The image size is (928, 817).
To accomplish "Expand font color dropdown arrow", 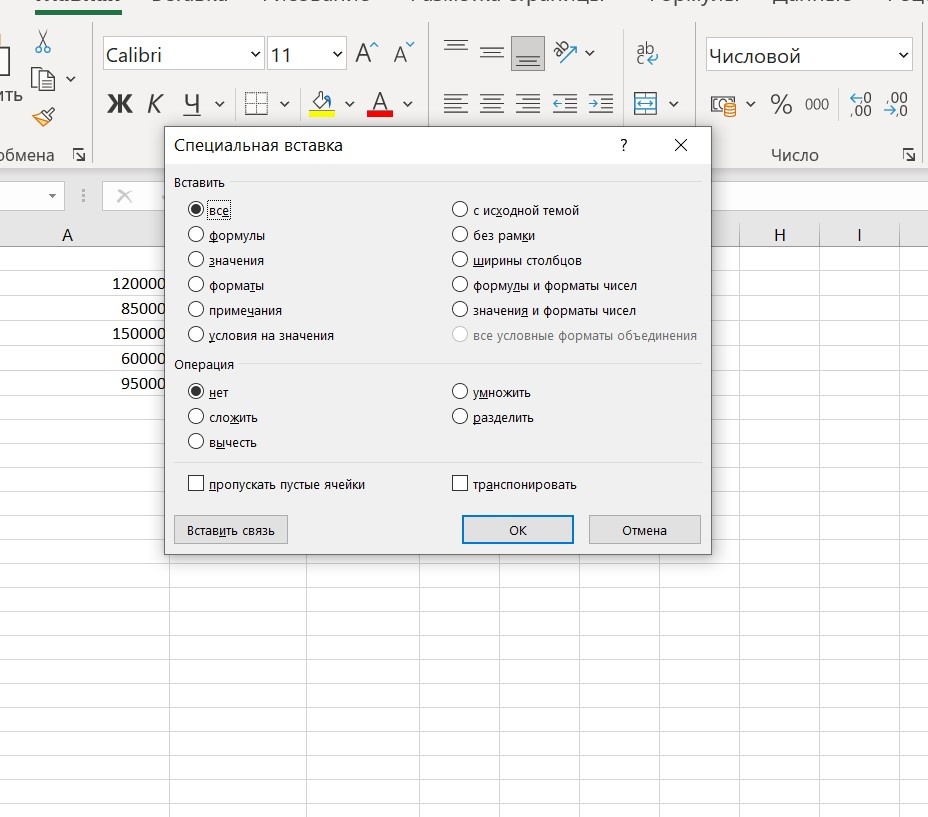I will click(x=407, y=104).
